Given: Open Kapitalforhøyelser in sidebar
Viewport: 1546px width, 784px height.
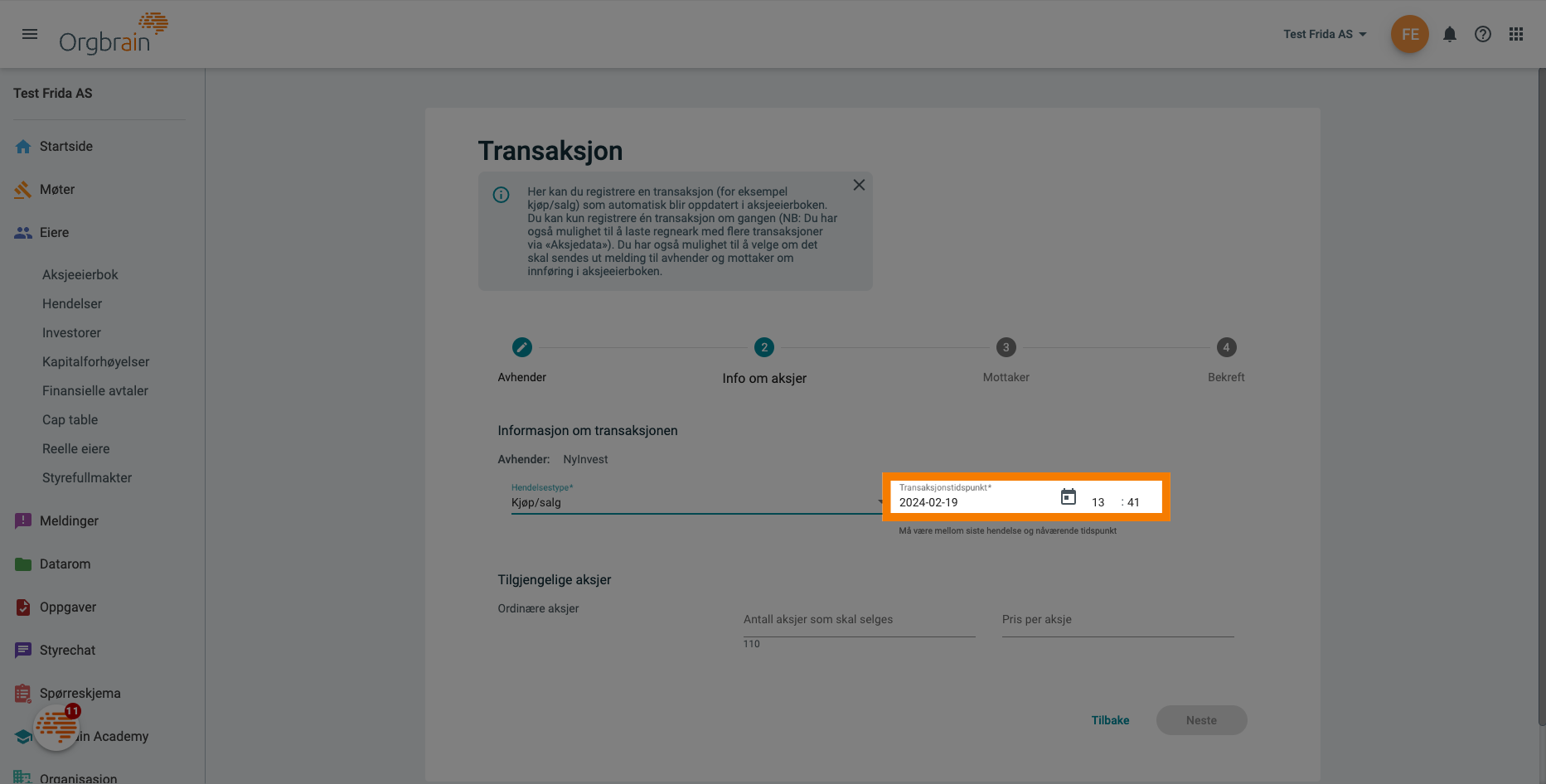Looking at the screenshot, I should (96, 362).
